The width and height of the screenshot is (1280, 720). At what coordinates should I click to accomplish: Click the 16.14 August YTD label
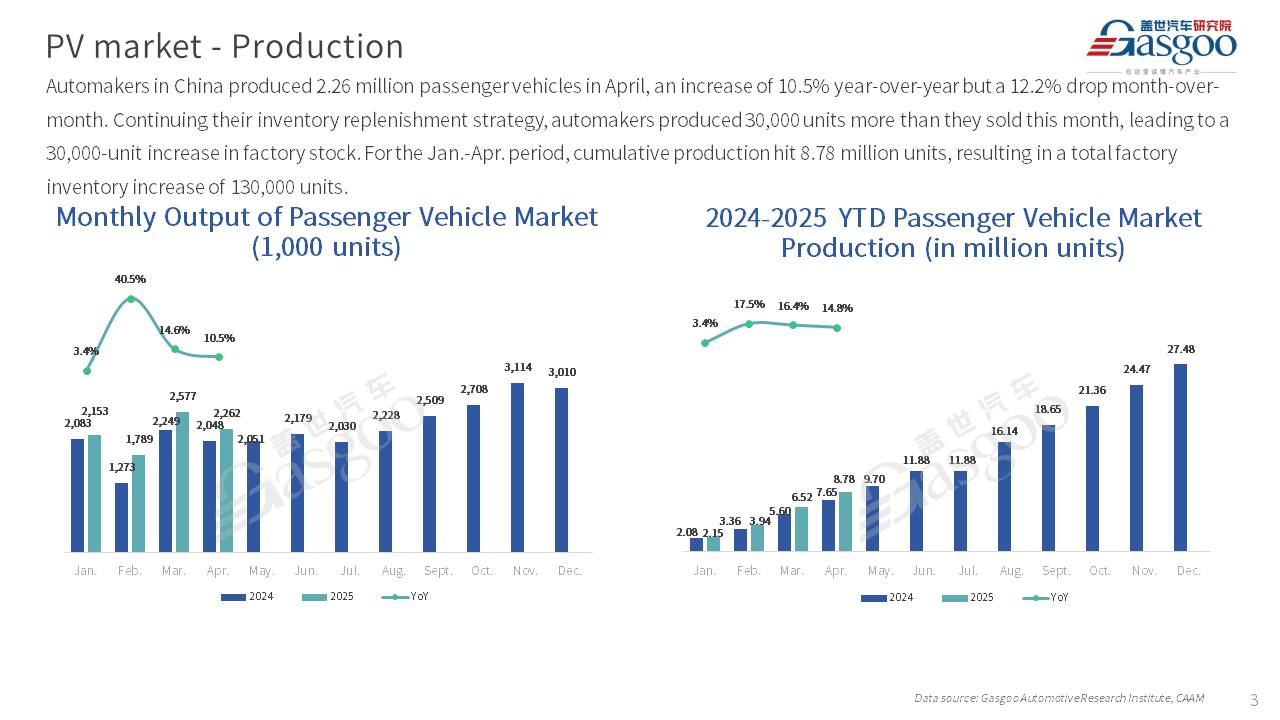[x=1005, y=431]
